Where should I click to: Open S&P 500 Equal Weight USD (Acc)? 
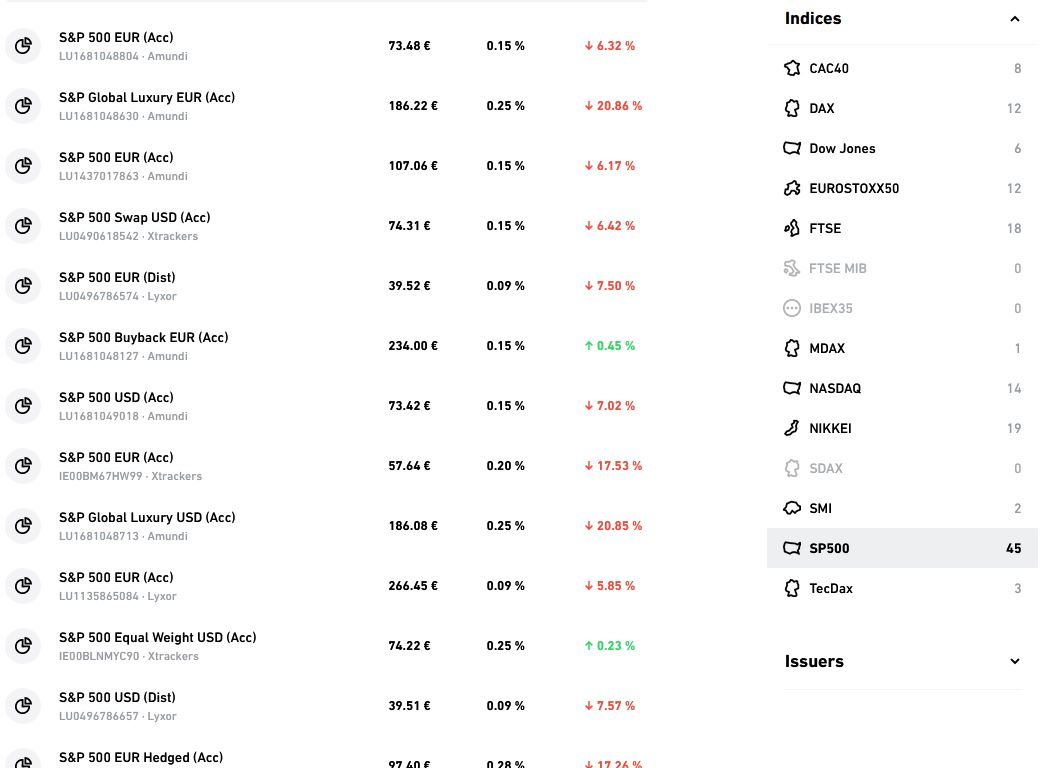[325, 646]
